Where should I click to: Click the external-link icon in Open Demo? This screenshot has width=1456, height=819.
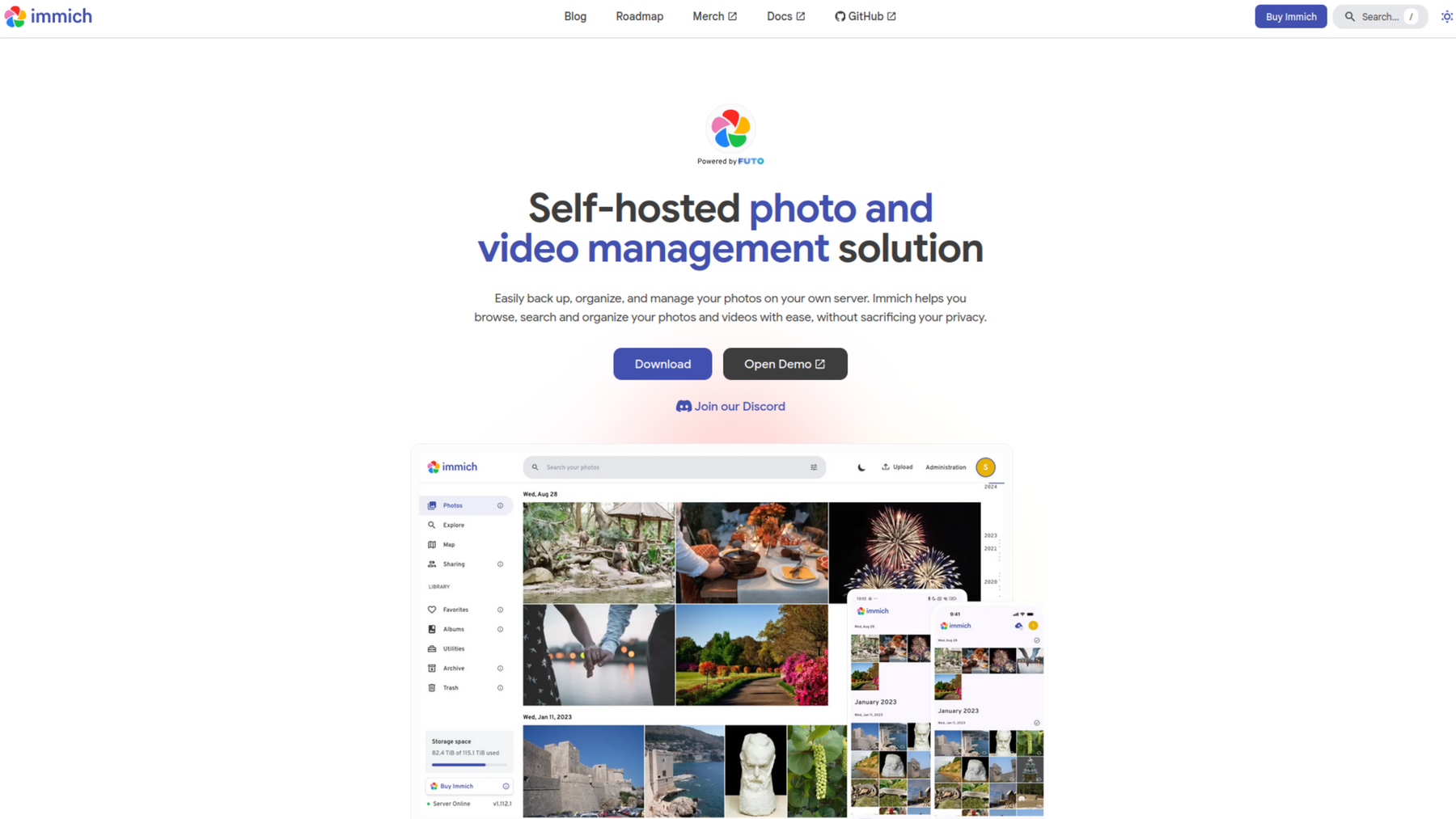point(820,364)
